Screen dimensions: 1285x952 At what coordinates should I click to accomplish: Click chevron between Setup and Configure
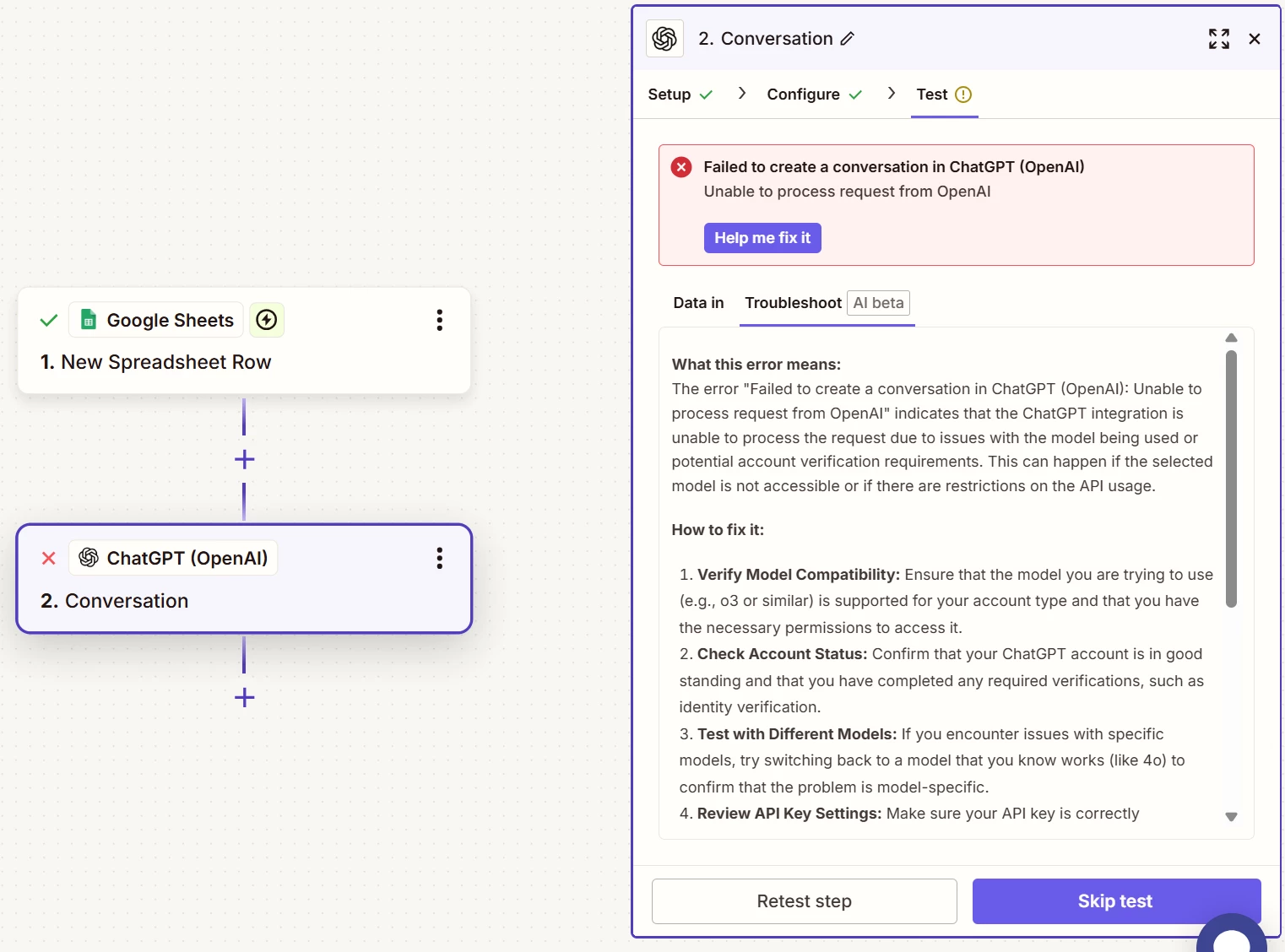pos(741,94)
